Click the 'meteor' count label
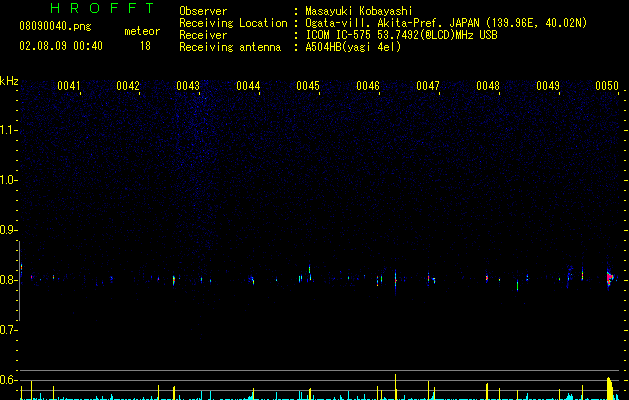The height and width of the screenshot is (400, 629). tap(142, 31)
